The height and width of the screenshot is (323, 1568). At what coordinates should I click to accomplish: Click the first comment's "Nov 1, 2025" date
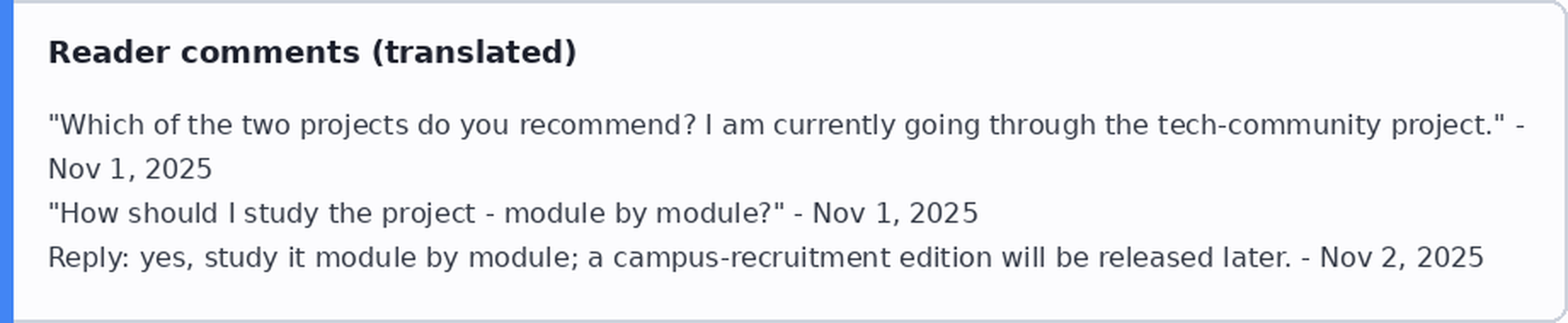[130, 170]
